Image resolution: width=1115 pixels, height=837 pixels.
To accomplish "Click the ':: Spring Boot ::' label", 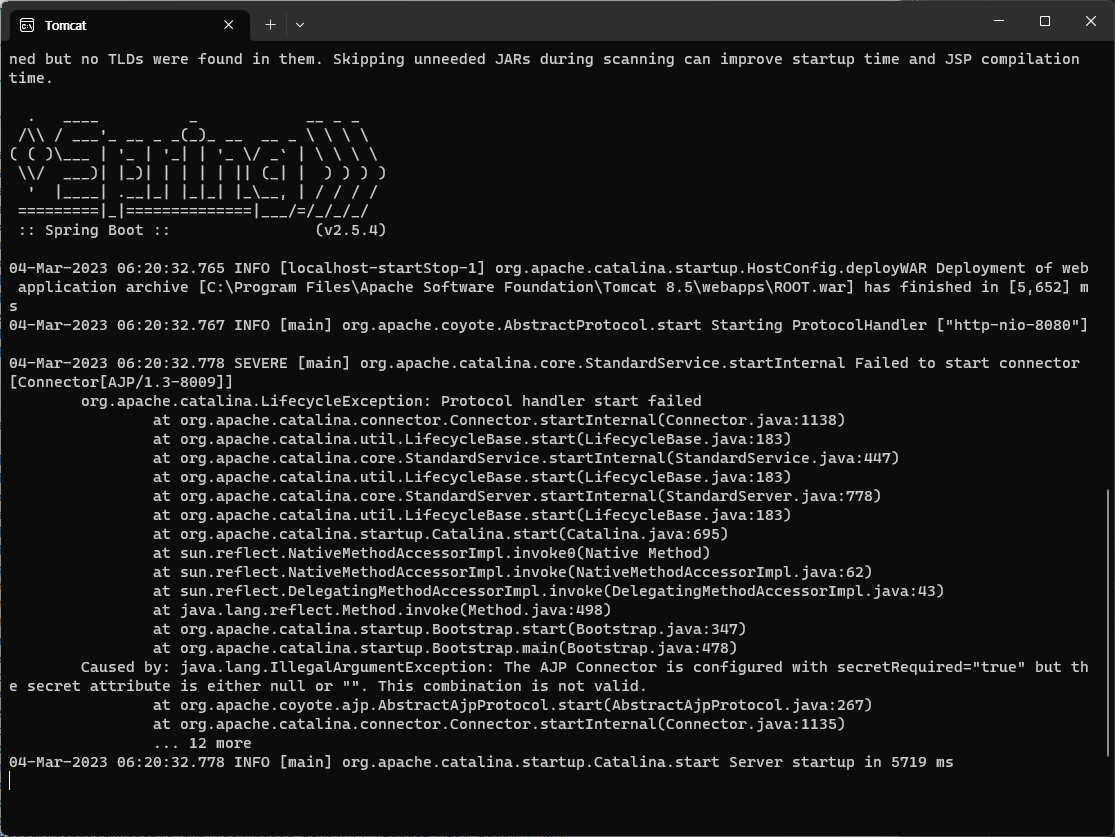I will click(x=94, y=230).
